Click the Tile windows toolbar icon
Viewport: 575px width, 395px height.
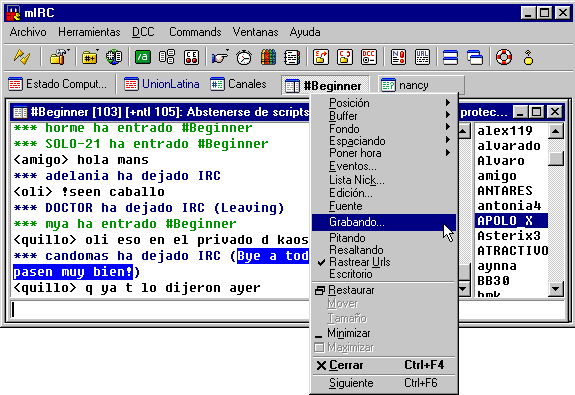pos(450,57)
